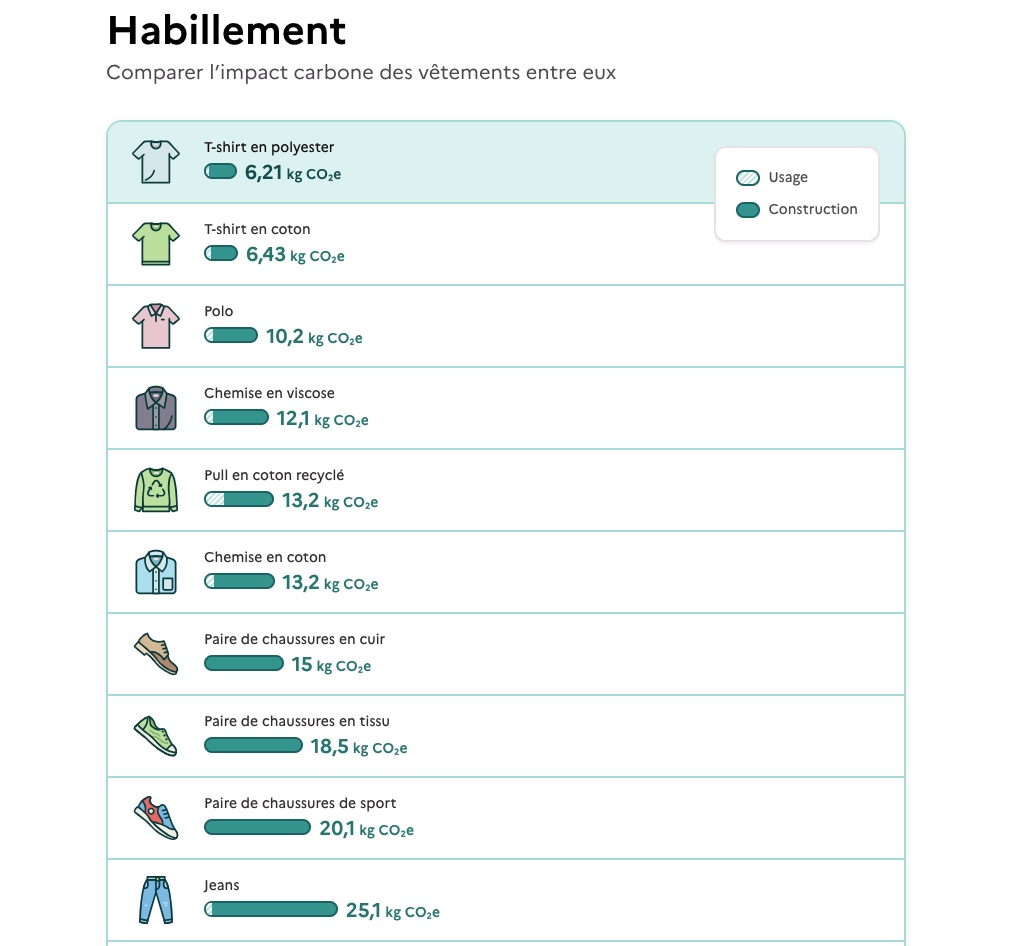
Task: Click the "20,1 kg CO₂e" sport shoes value
Action: pos(366,829)
